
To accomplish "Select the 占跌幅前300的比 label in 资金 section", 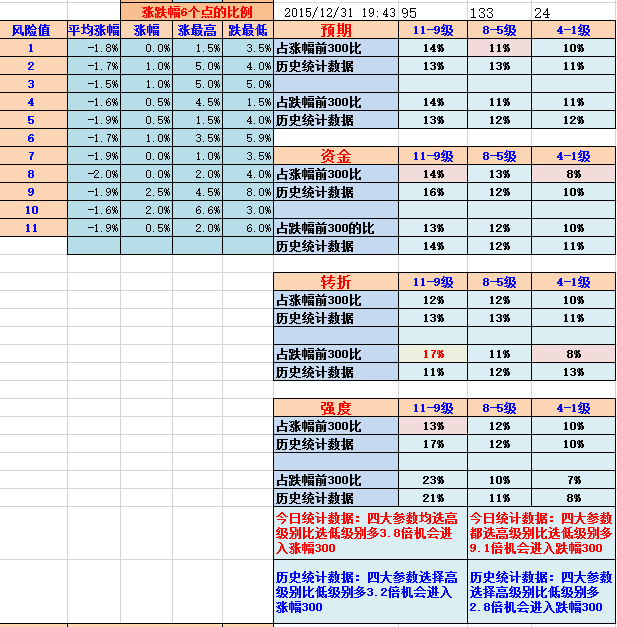I will (336, 228).
